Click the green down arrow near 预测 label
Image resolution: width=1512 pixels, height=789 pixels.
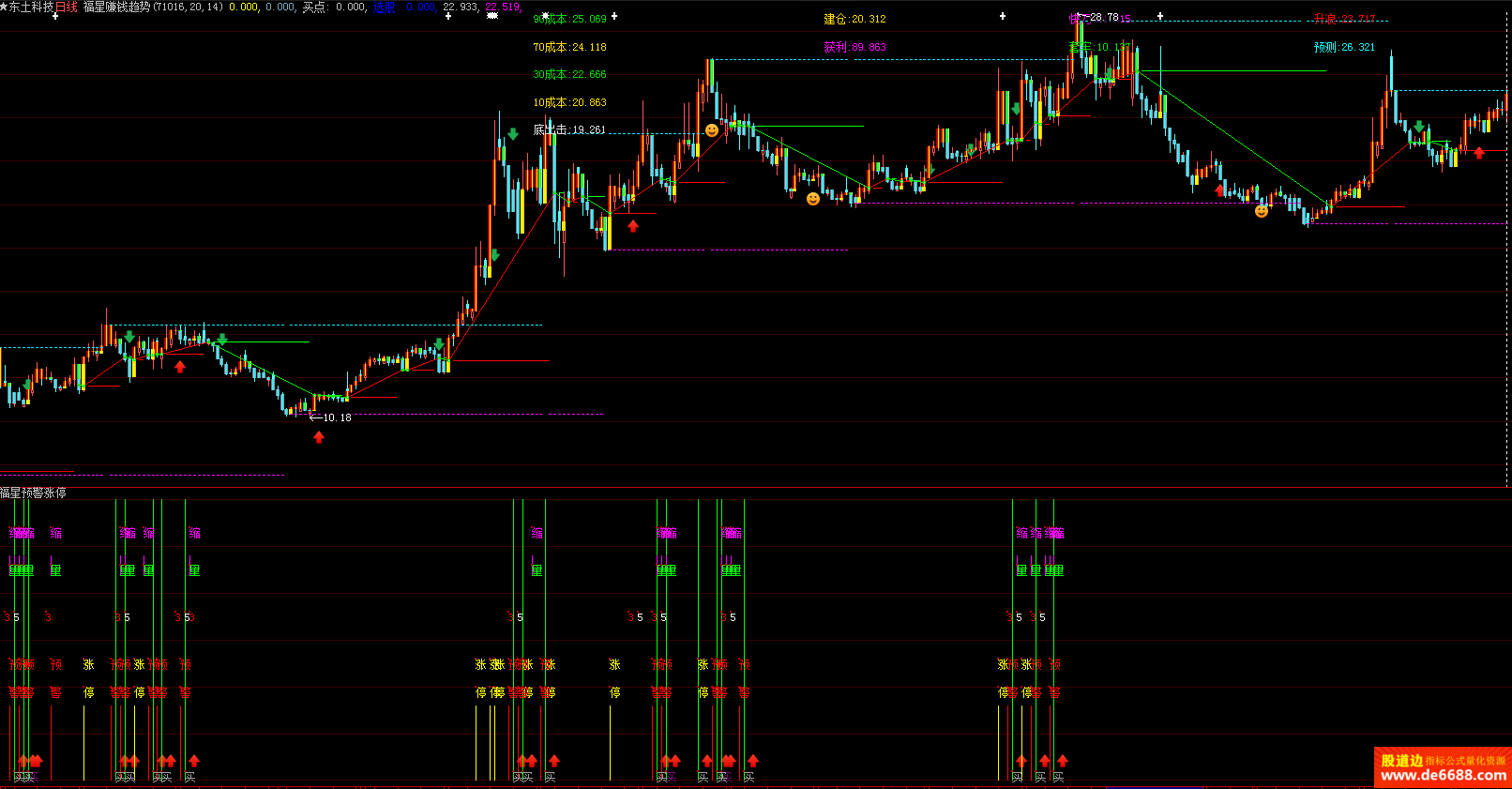pyautogui.click(x=1419, y=127)
